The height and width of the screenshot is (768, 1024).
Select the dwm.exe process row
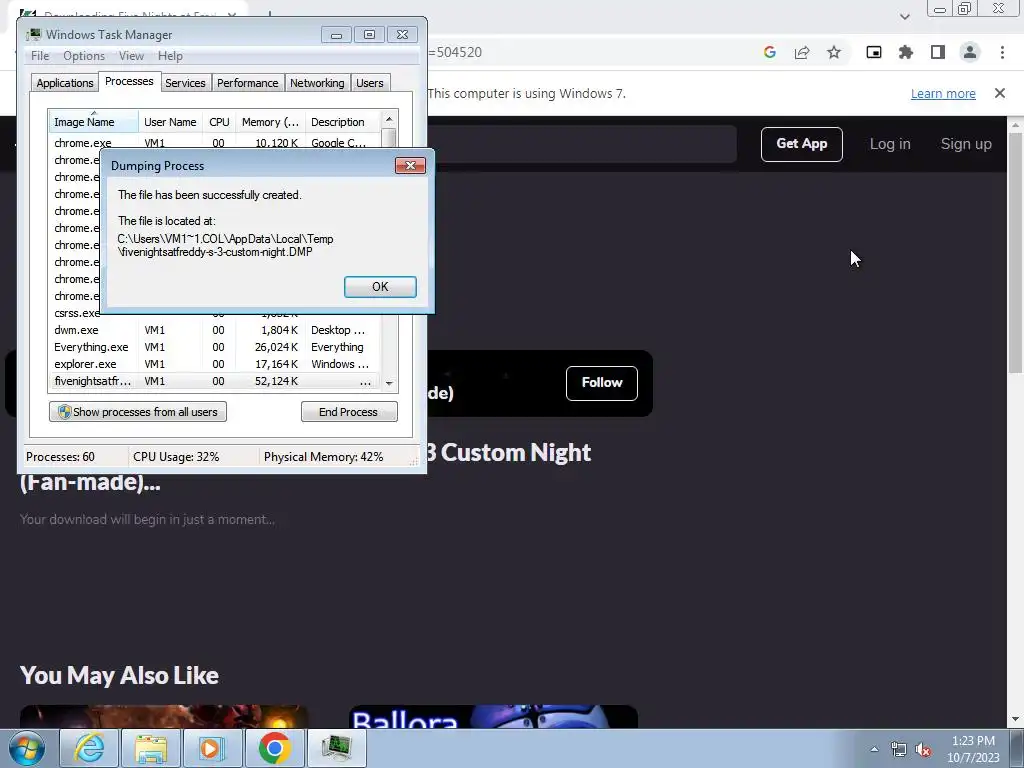click(x=214, y=330)
